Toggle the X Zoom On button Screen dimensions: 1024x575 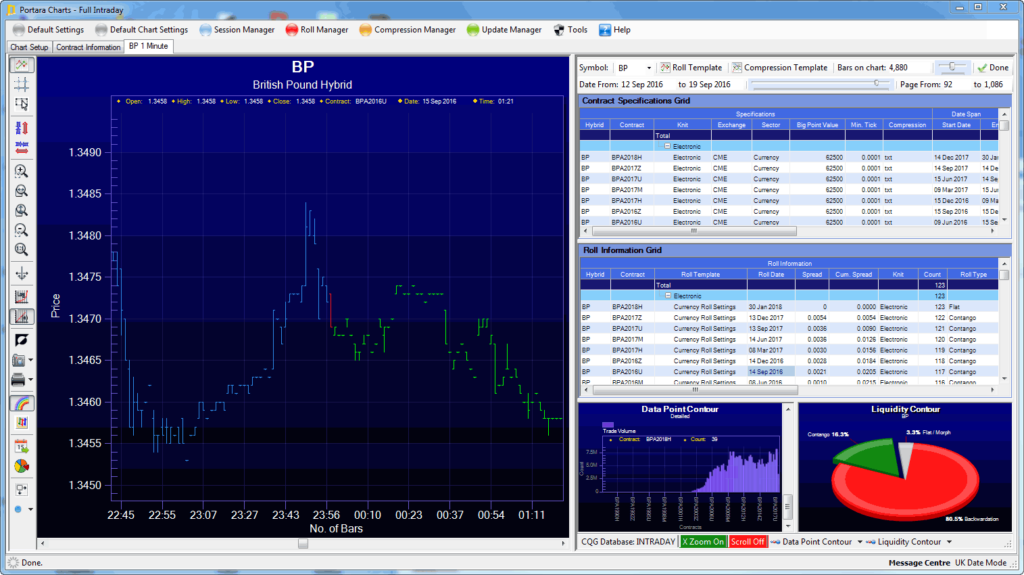703,542
